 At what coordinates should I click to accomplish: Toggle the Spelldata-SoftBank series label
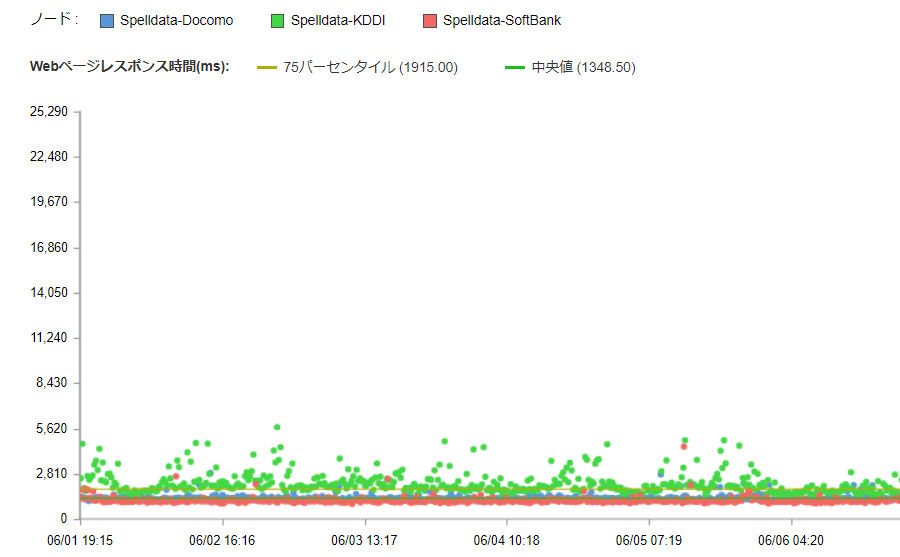pos(502,20)
